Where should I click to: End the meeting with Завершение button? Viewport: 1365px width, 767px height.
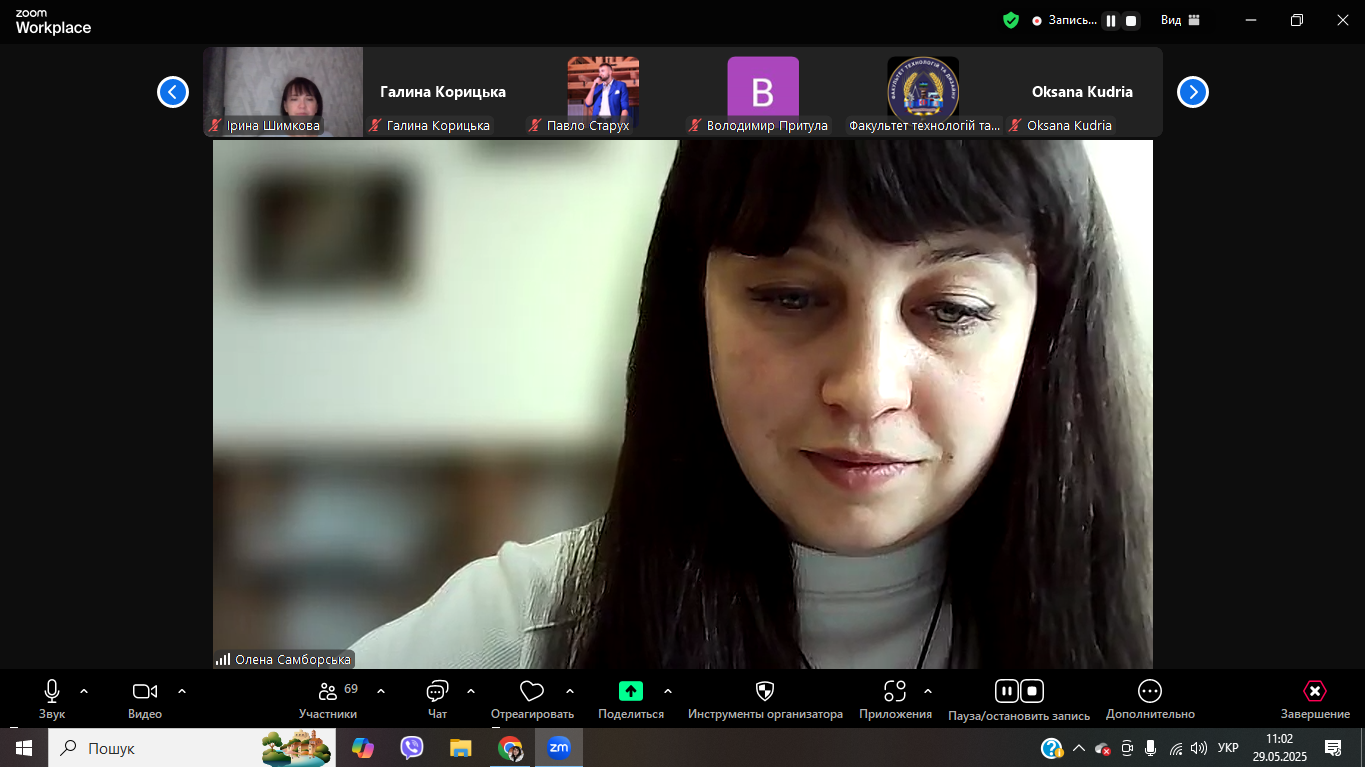coord(1313,690)
